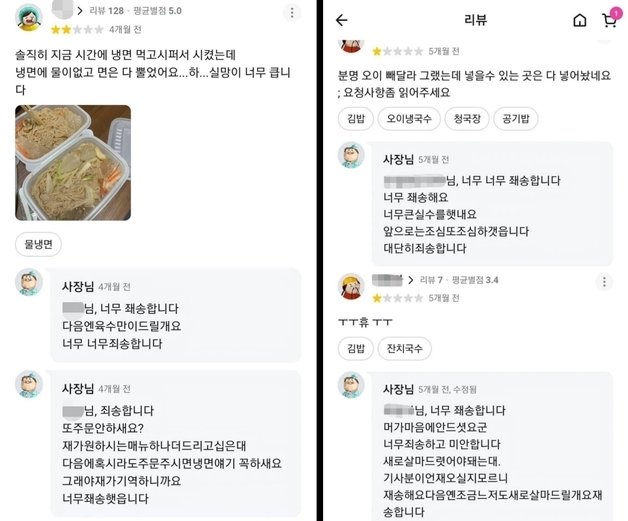Open the shopping cart icon

click(609, 20)
